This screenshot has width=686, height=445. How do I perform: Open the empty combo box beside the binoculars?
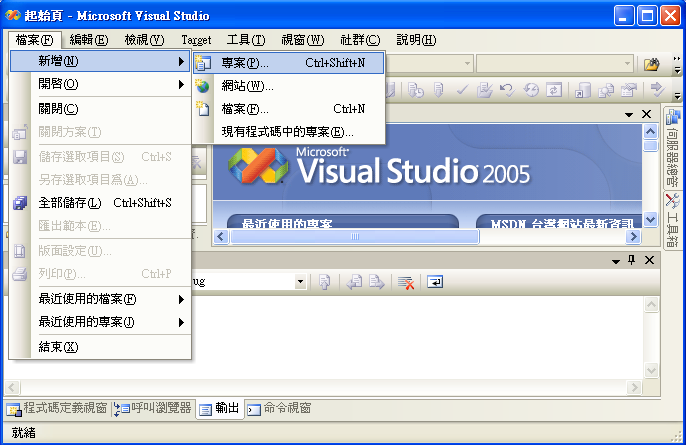click(555, 64)
